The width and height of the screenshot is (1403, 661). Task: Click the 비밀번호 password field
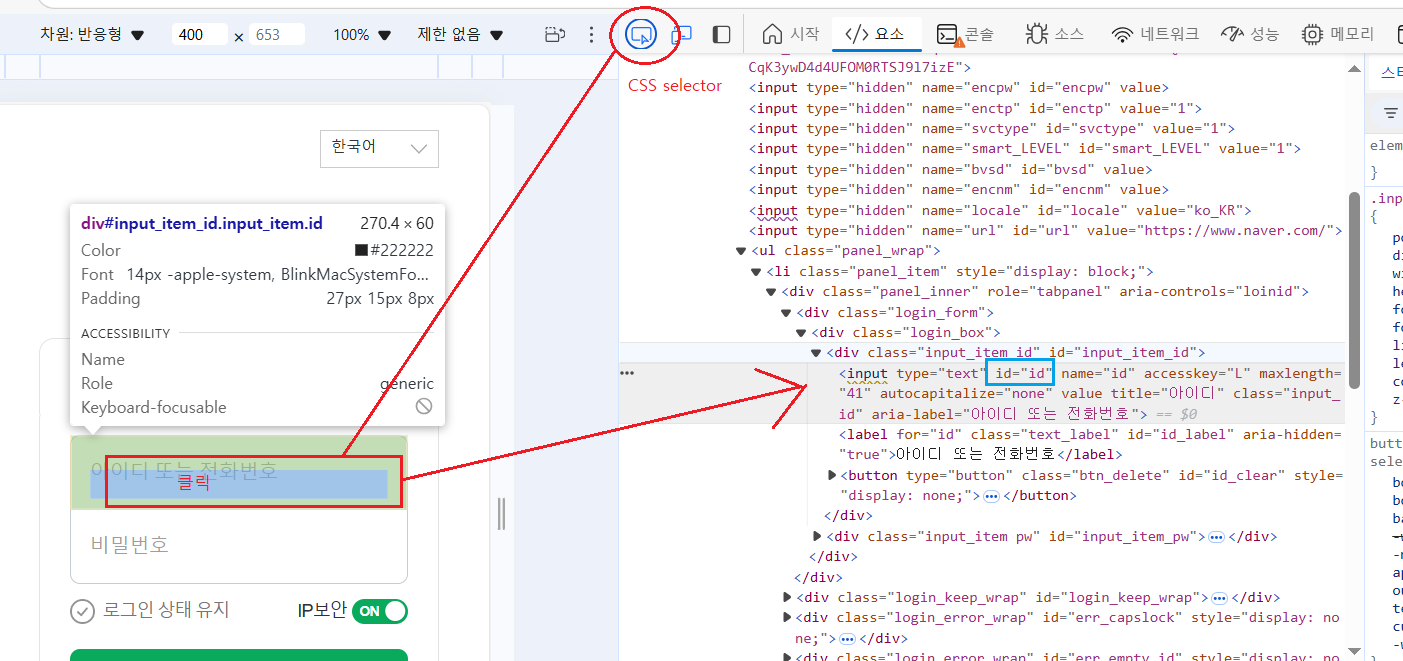(x=239, y=546)
